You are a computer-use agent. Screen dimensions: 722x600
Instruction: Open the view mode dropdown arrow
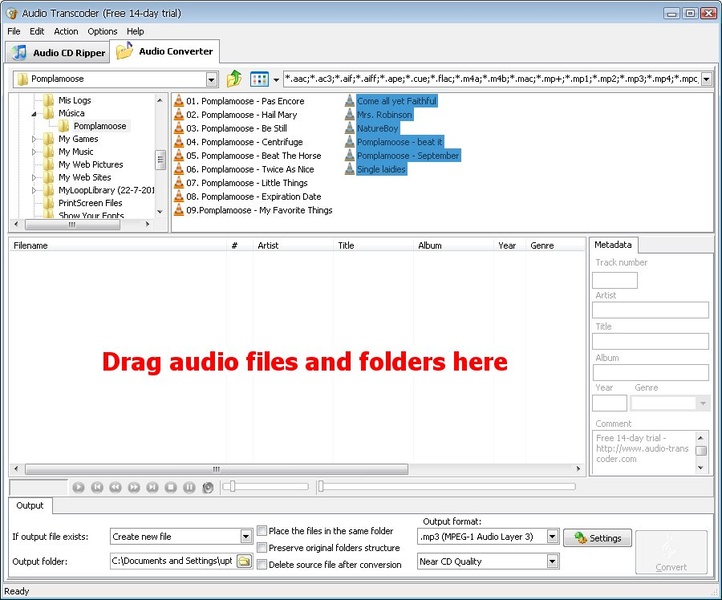point(276,80)
